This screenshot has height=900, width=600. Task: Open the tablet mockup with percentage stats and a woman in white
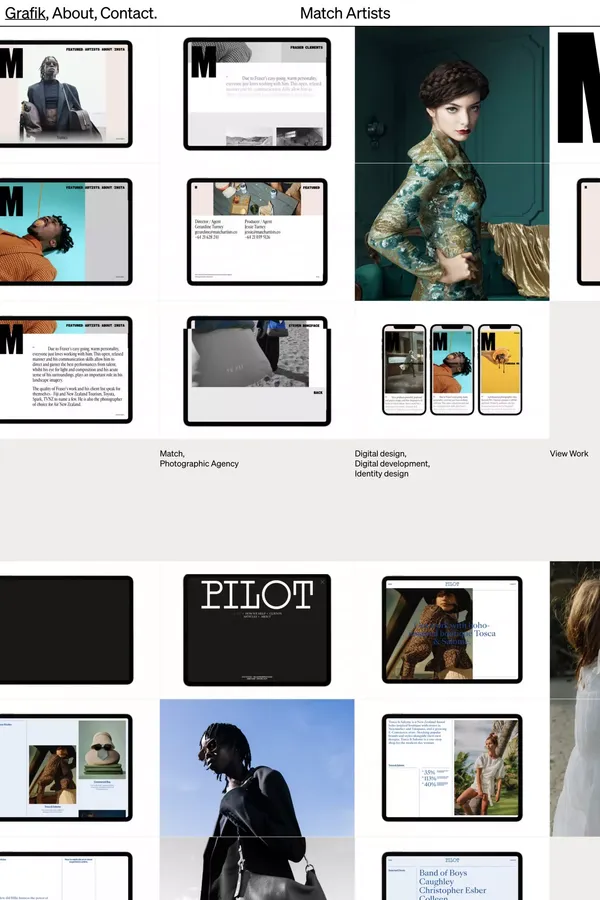452,767
